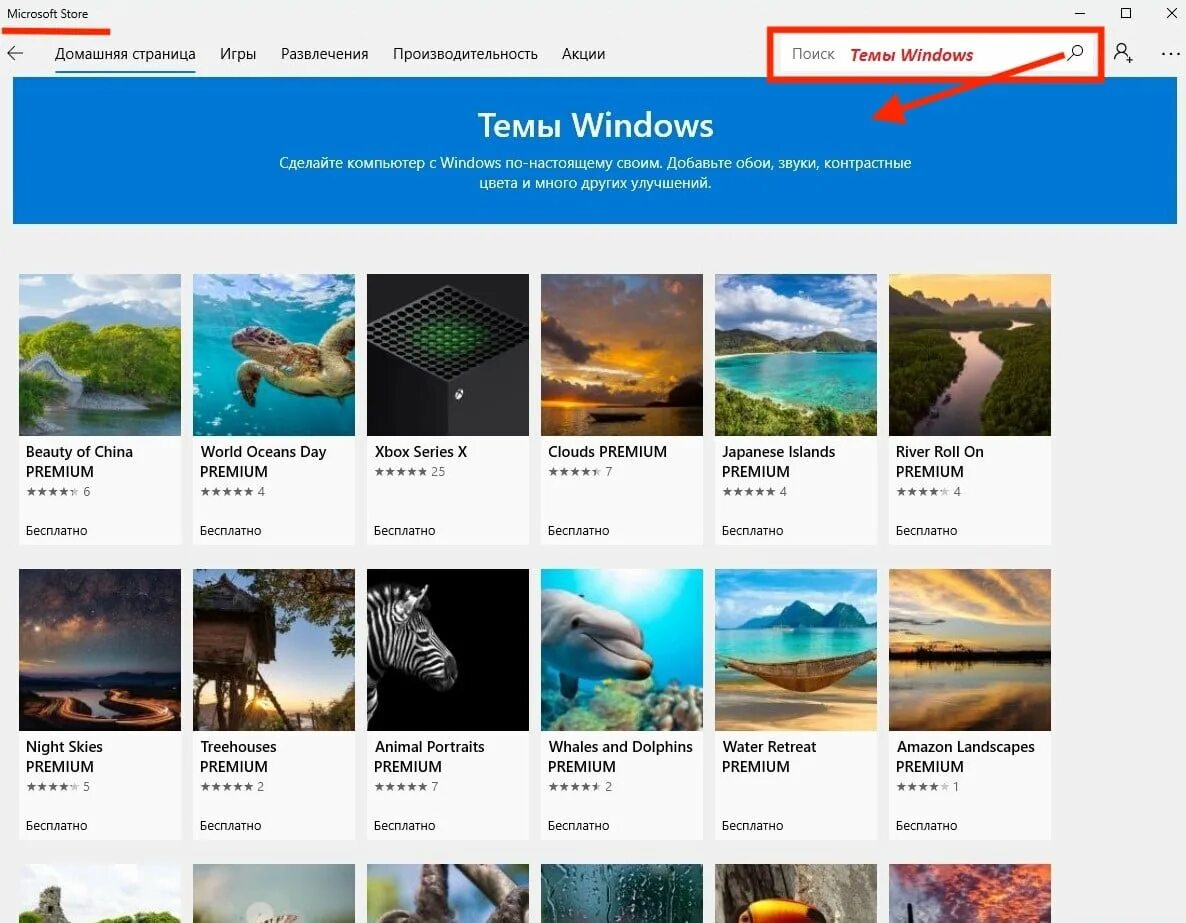Open the toucan theme thumbnail in bottom row
This screenshot has height=923, width=1186.
[796, 893]
